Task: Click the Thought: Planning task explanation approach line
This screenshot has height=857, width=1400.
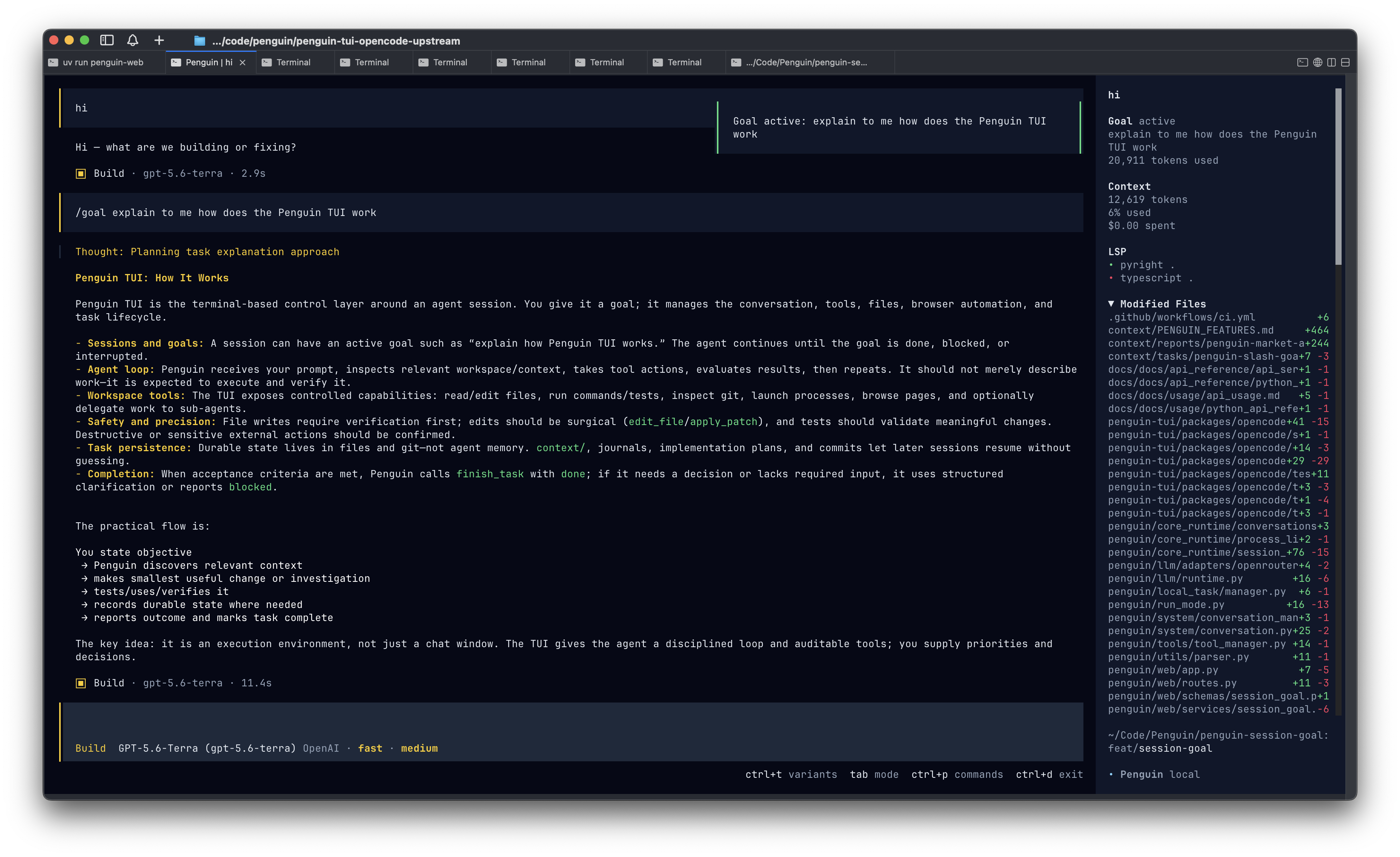Action: (207, 252)
